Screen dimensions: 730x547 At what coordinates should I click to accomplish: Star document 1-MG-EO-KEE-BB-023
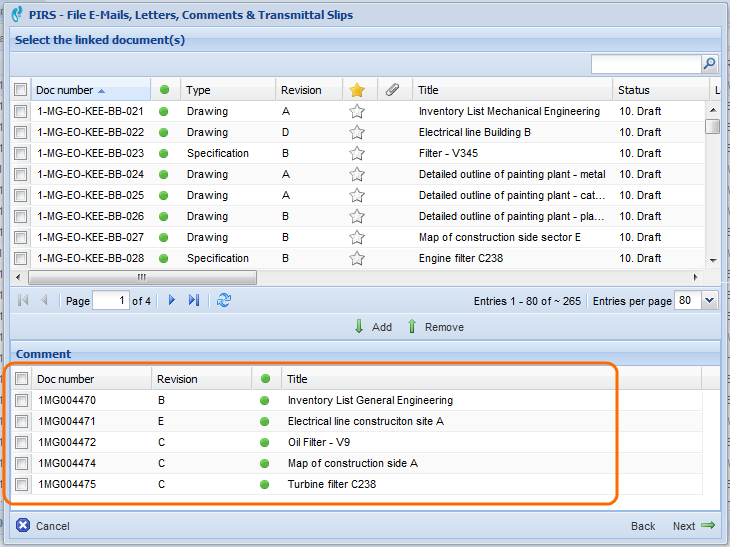coord(357,153)
